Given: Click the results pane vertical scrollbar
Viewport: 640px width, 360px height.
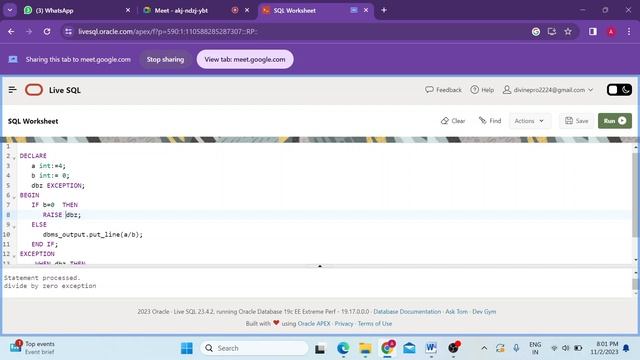Looking at the screenshot, I should point(635,284).
